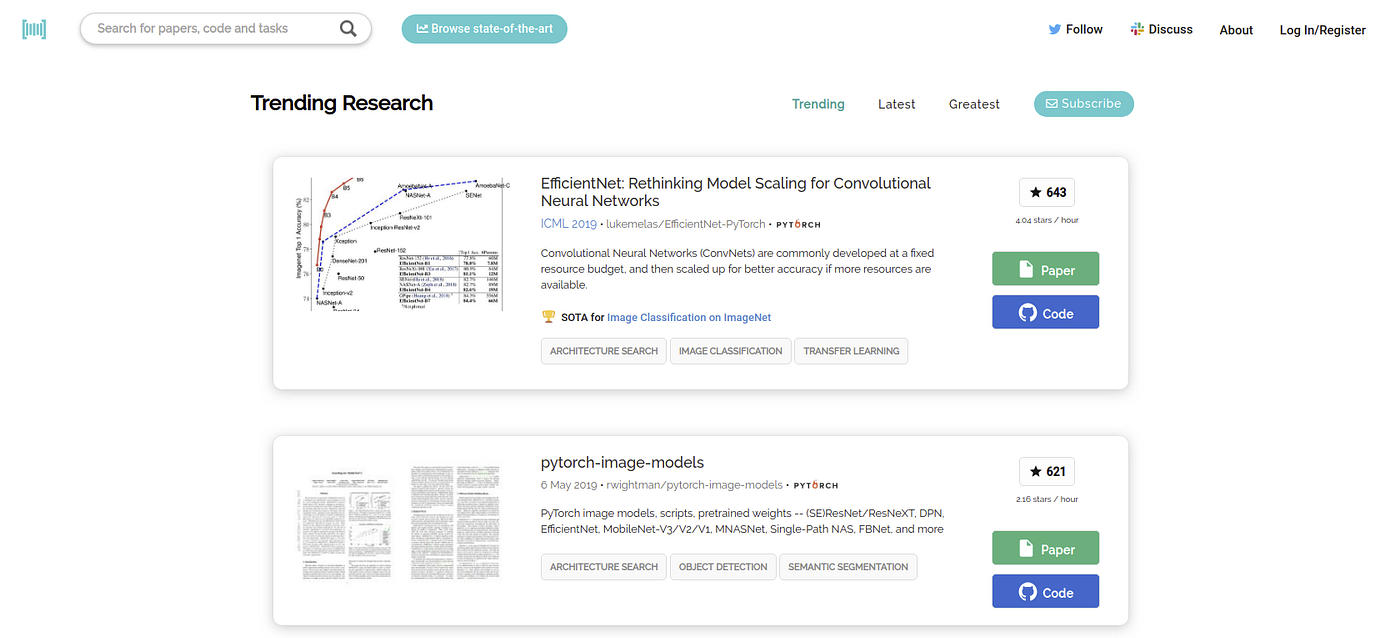
Task: Click the "6 May 2019" date text
Action: point(568,484)
